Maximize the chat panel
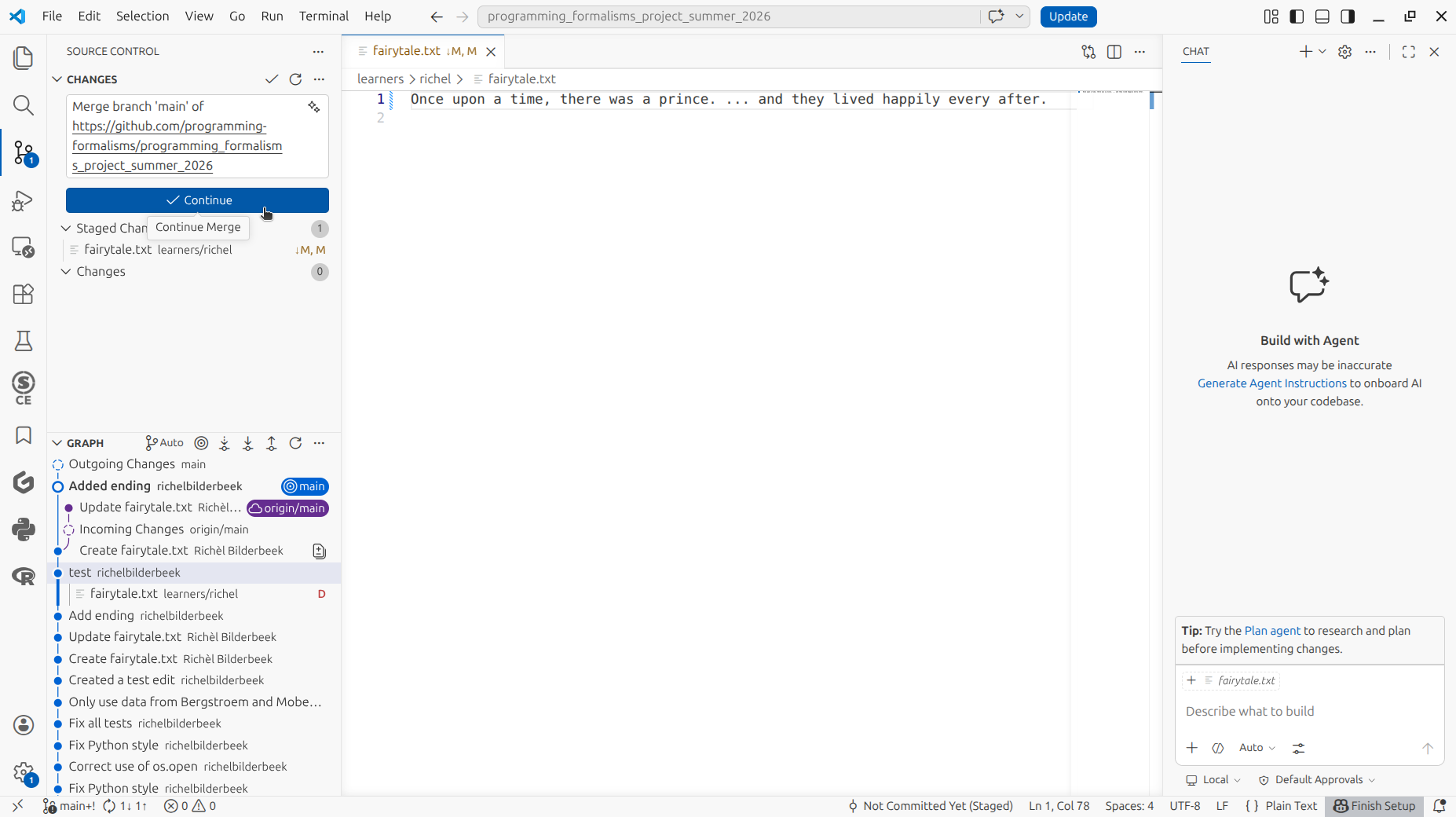The image size is (1456, 817). click(x=1409, y=52)
